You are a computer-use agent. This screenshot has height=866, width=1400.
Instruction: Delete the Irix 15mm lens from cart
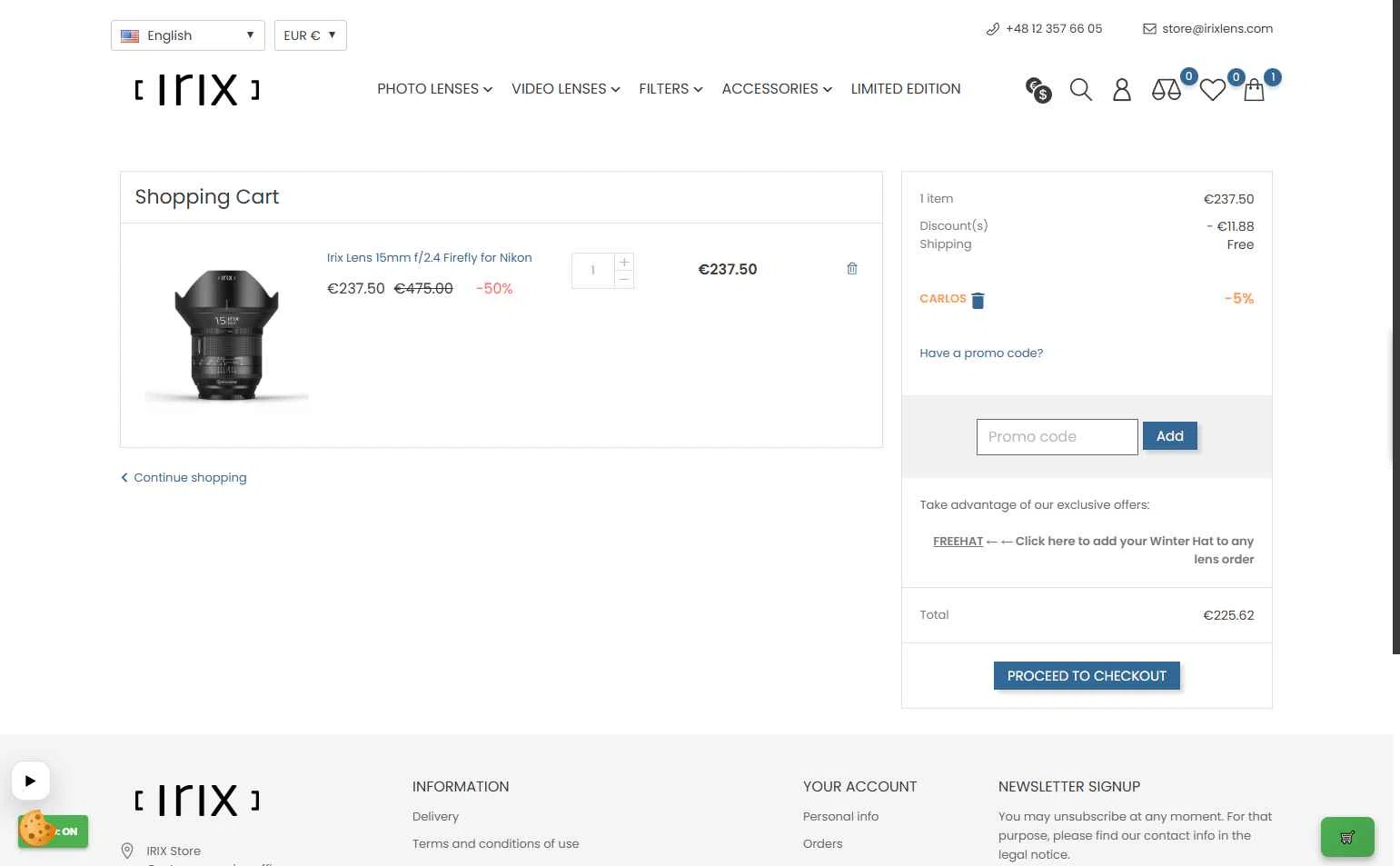852,269
